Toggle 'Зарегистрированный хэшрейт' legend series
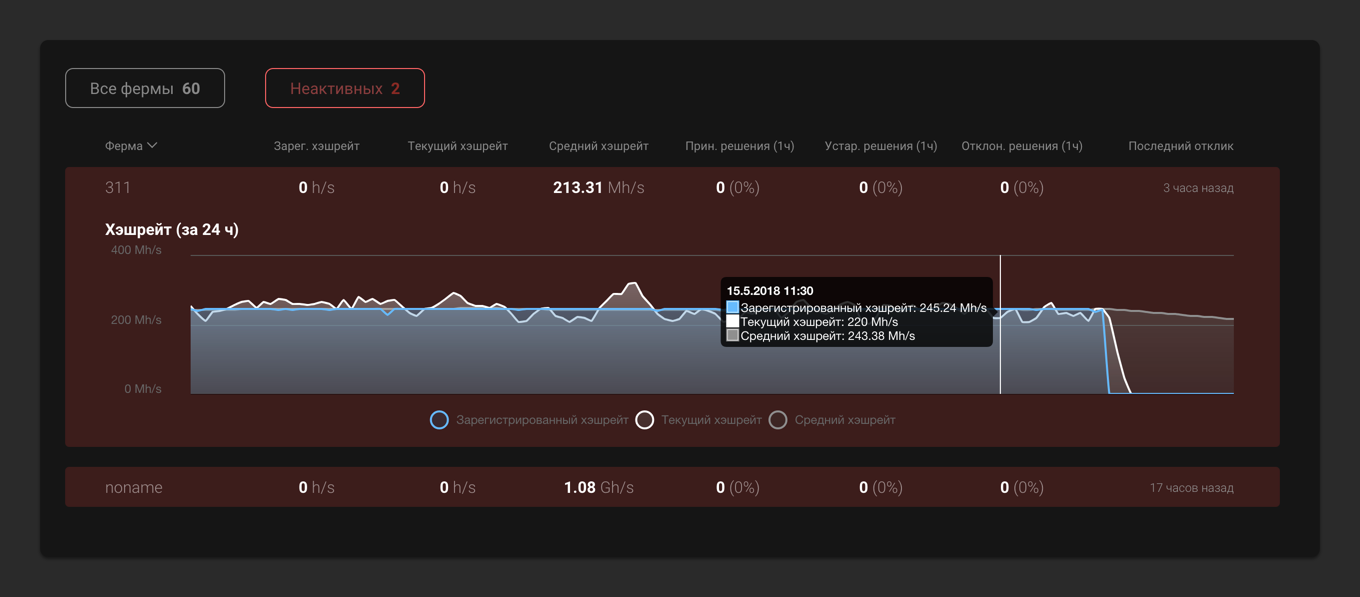Screen dimensions: 1360x597 [x=529, y=420]
